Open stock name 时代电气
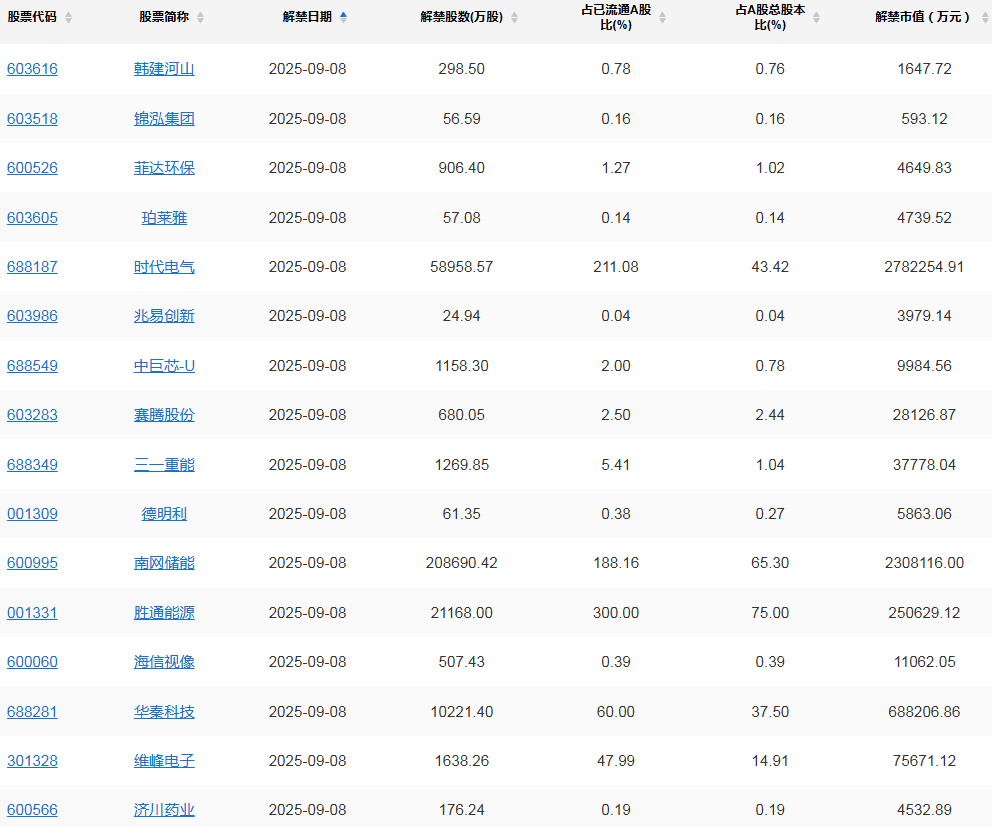Image resolution: width=992 pixels, height=827 pixels. [164, 267]
